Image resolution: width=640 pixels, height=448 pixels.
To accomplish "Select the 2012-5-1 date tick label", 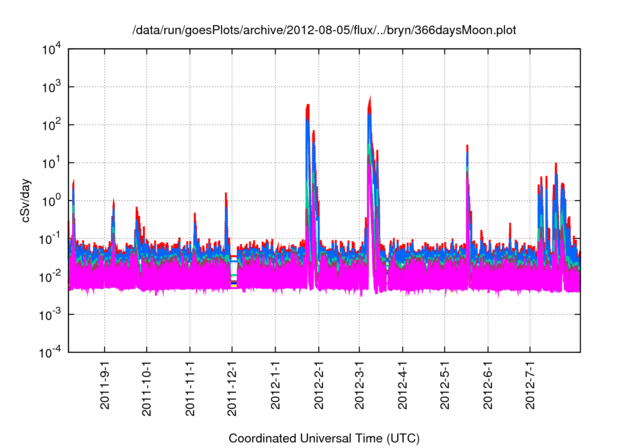I will click(445, 388).
